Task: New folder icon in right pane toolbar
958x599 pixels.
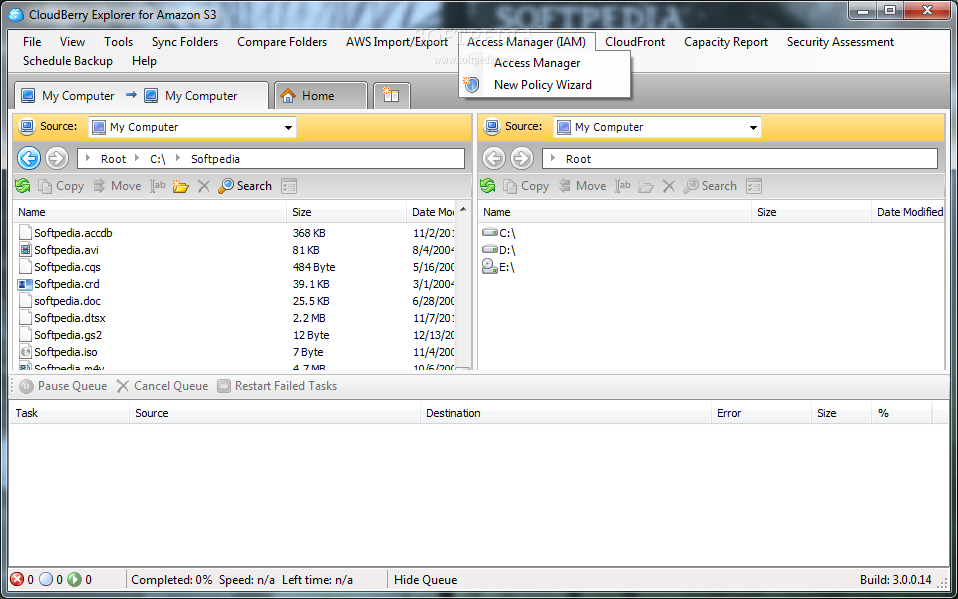Action: [x=645, y=186]
